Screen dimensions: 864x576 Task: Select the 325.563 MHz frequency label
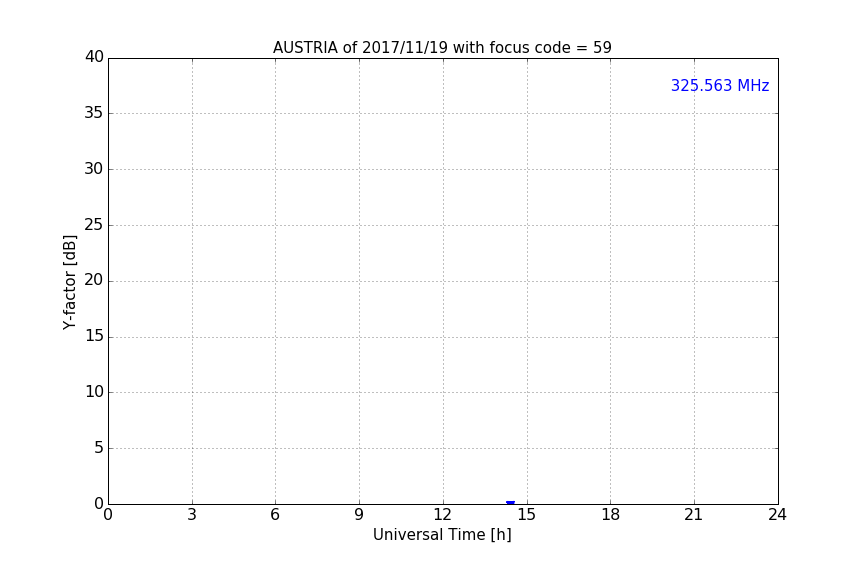coord(720,85)
